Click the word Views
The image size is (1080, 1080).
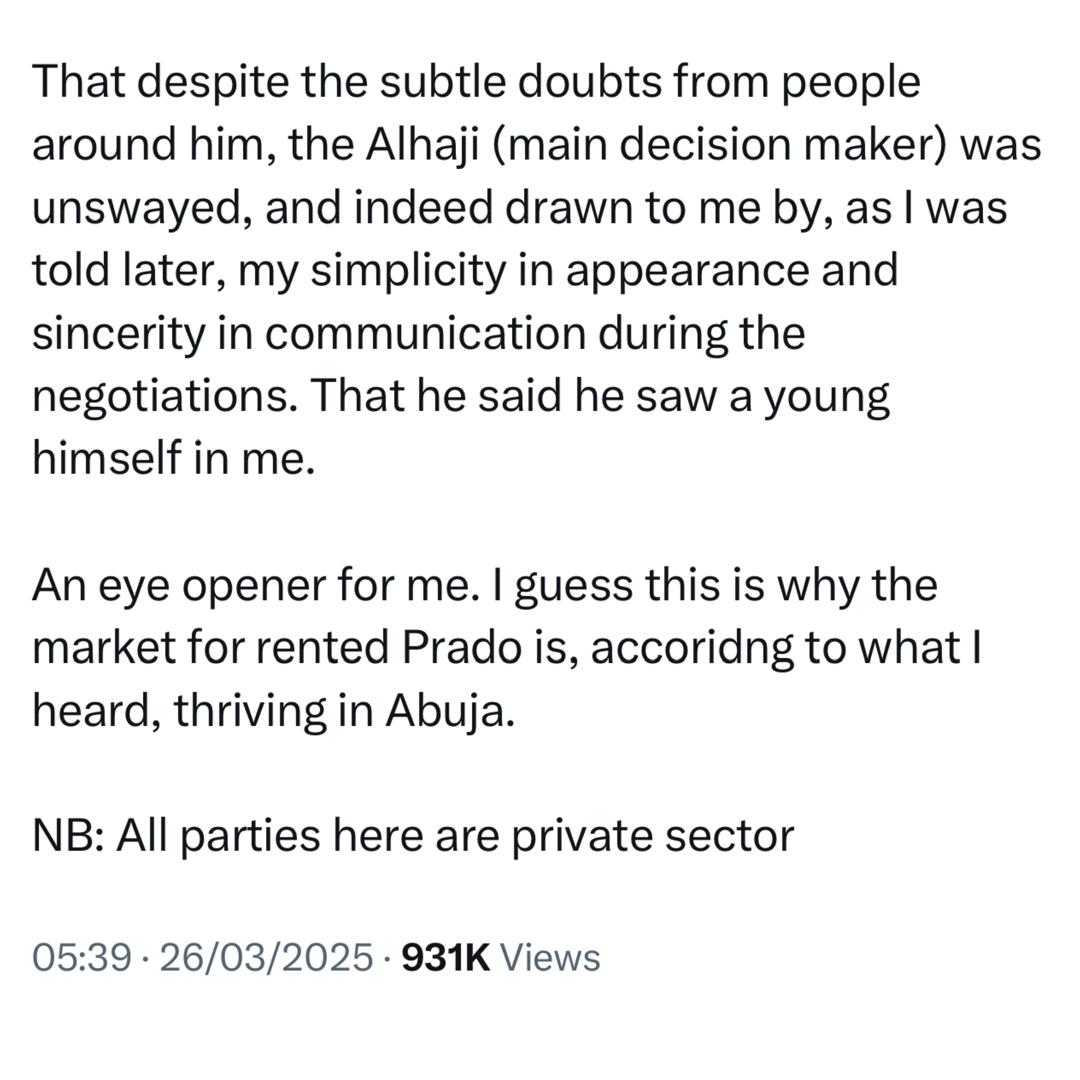click(x=549, y=958)
